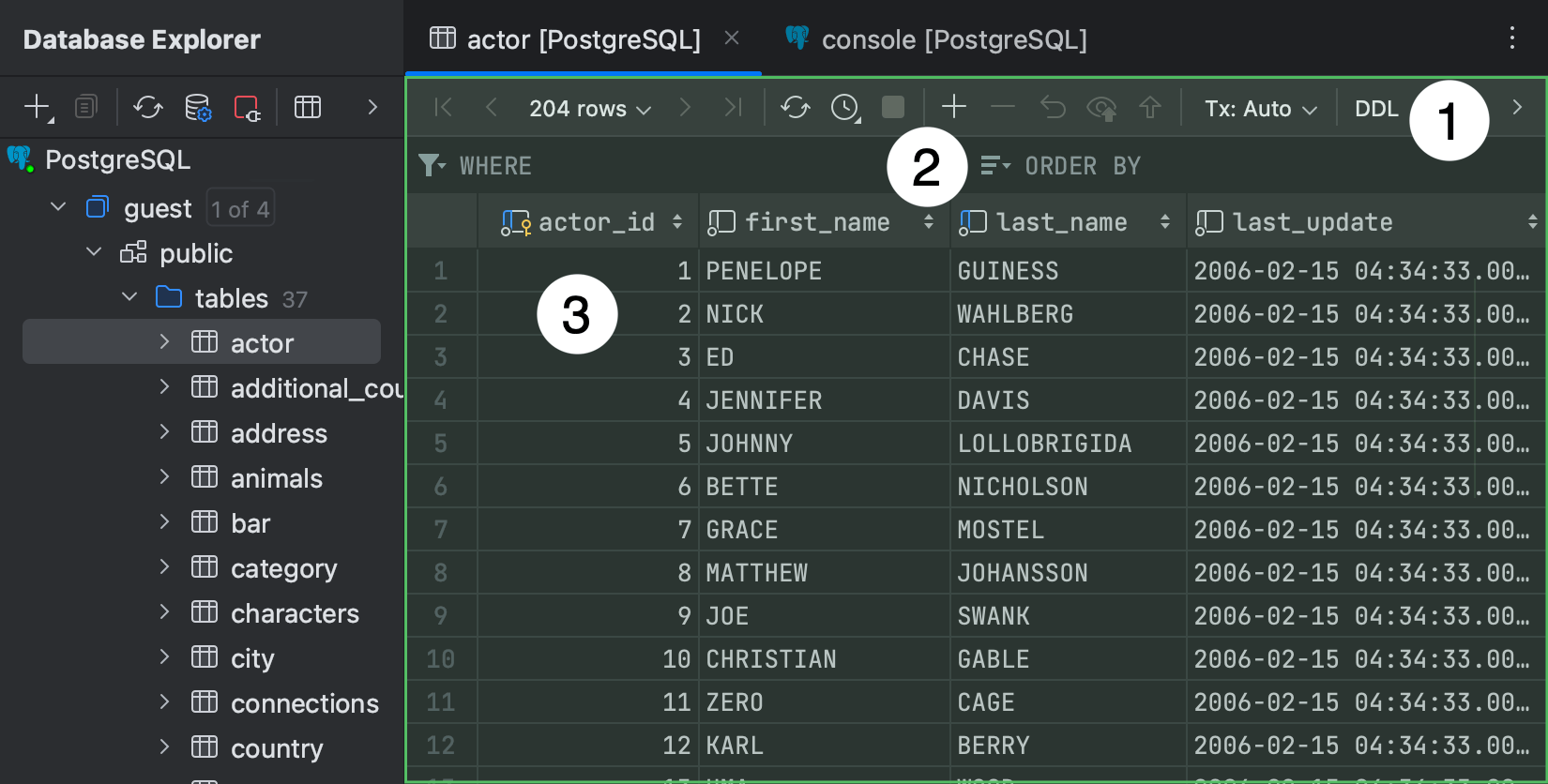Image resolution: width=1548 pixels, height=784 pixels.
Task: Select the actor [PostgreSQL] tab
Action: pyautogui.click(x=583, y=39)
